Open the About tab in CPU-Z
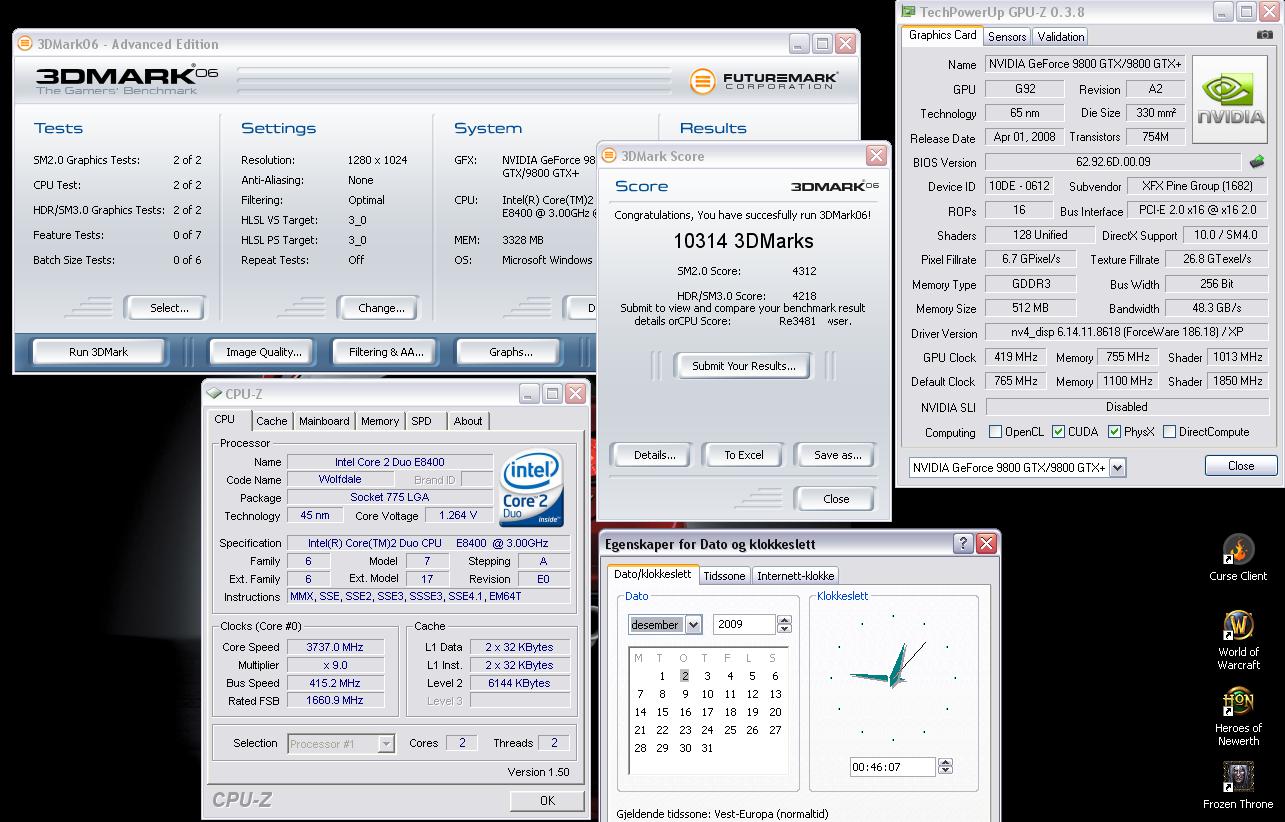The image size is (1285, 822). 468,421
